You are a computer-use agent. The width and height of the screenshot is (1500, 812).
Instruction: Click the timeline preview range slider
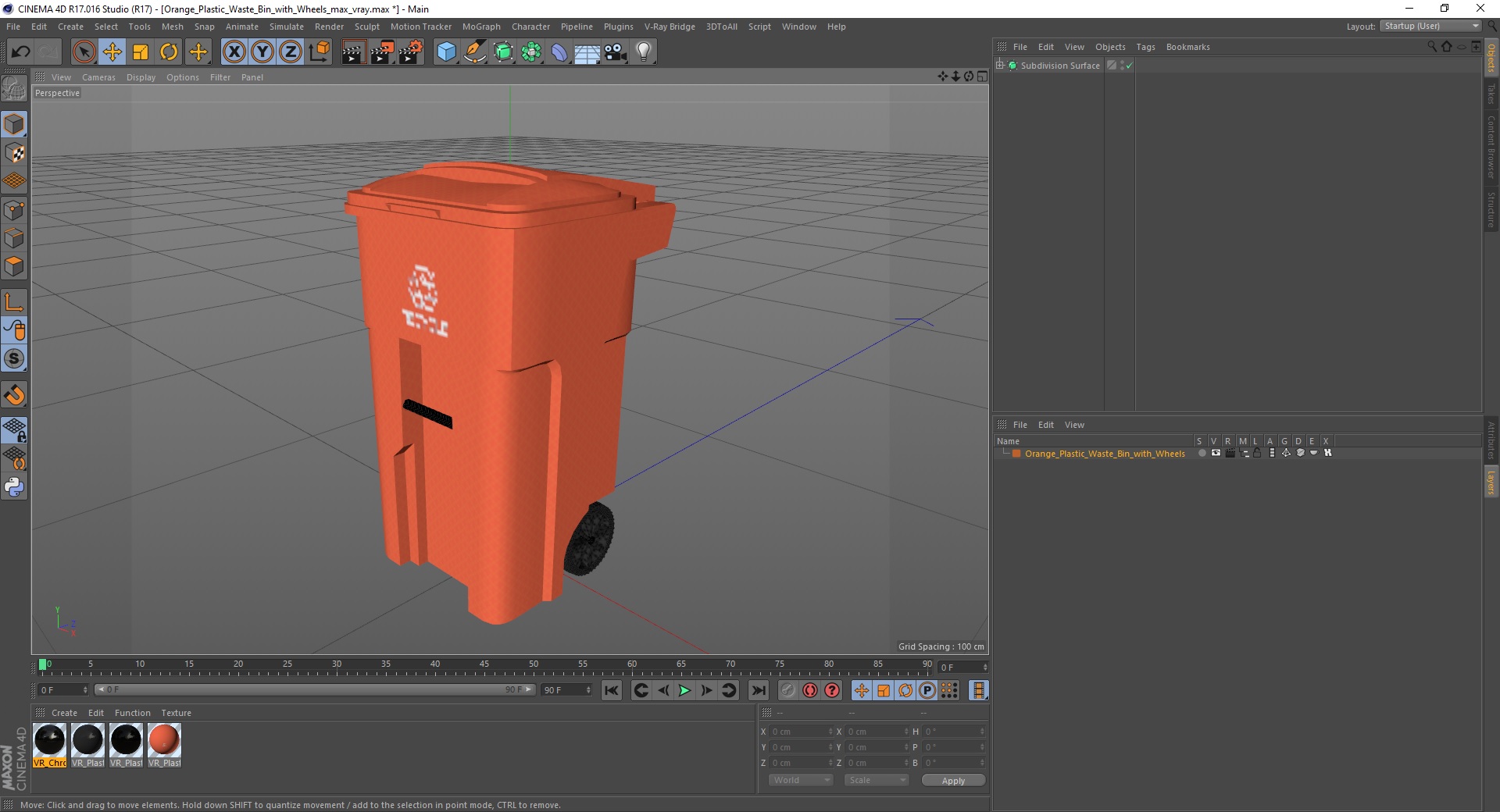click(314, 689)
